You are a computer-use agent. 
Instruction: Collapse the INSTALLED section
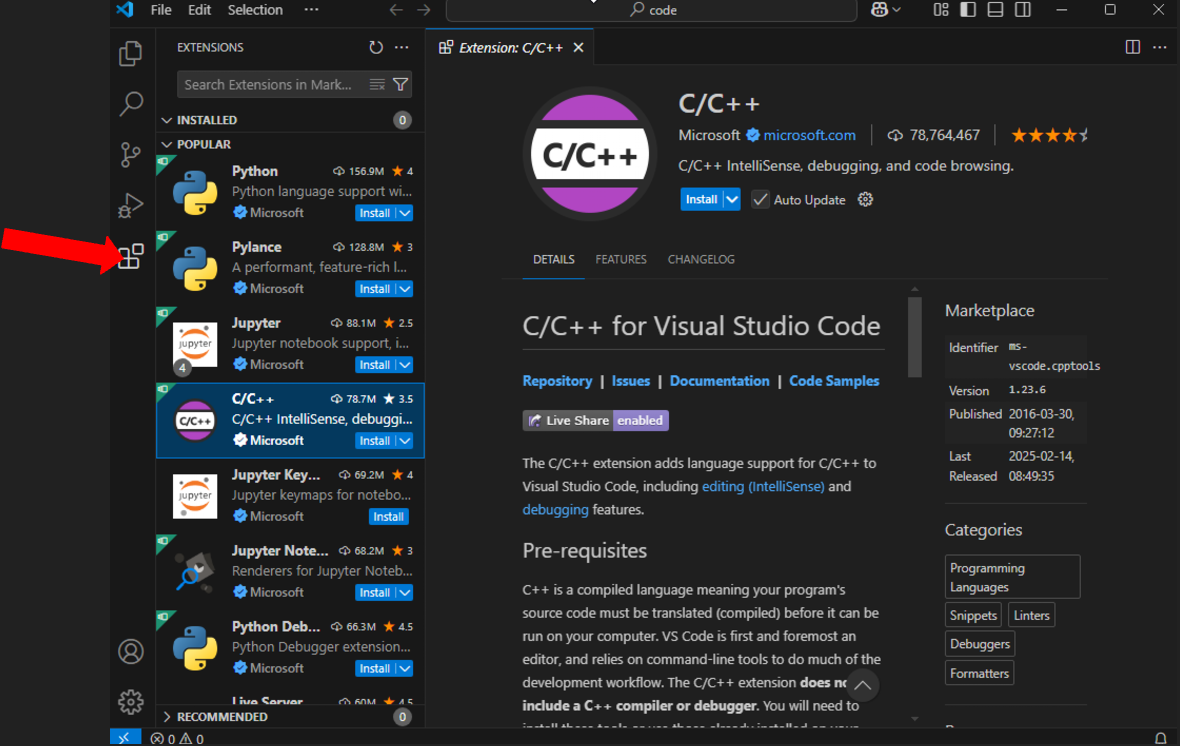click(166, 120)
